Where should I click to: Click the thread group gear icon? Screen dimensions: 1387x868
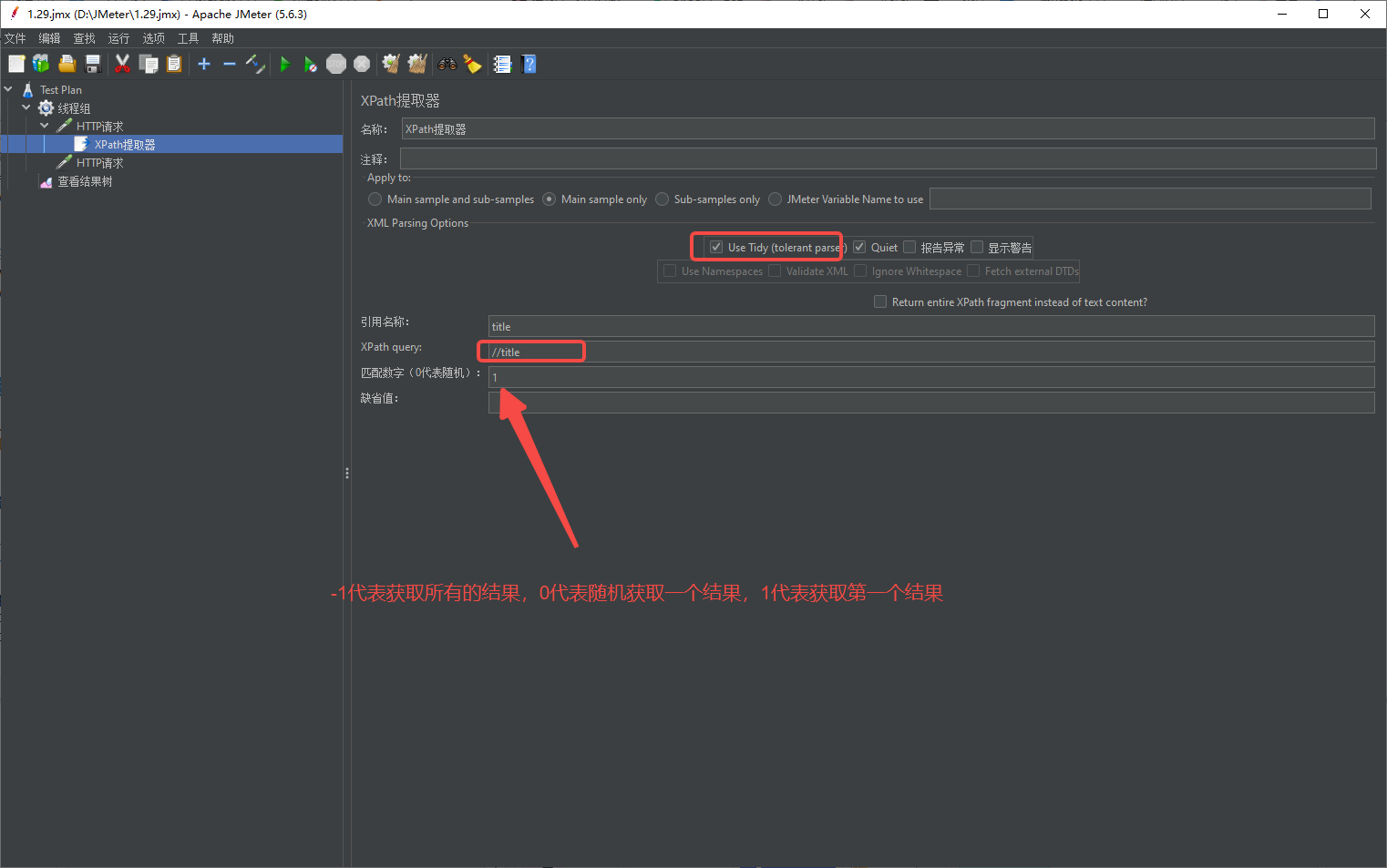pyautogui.click(x=46, y=108)
